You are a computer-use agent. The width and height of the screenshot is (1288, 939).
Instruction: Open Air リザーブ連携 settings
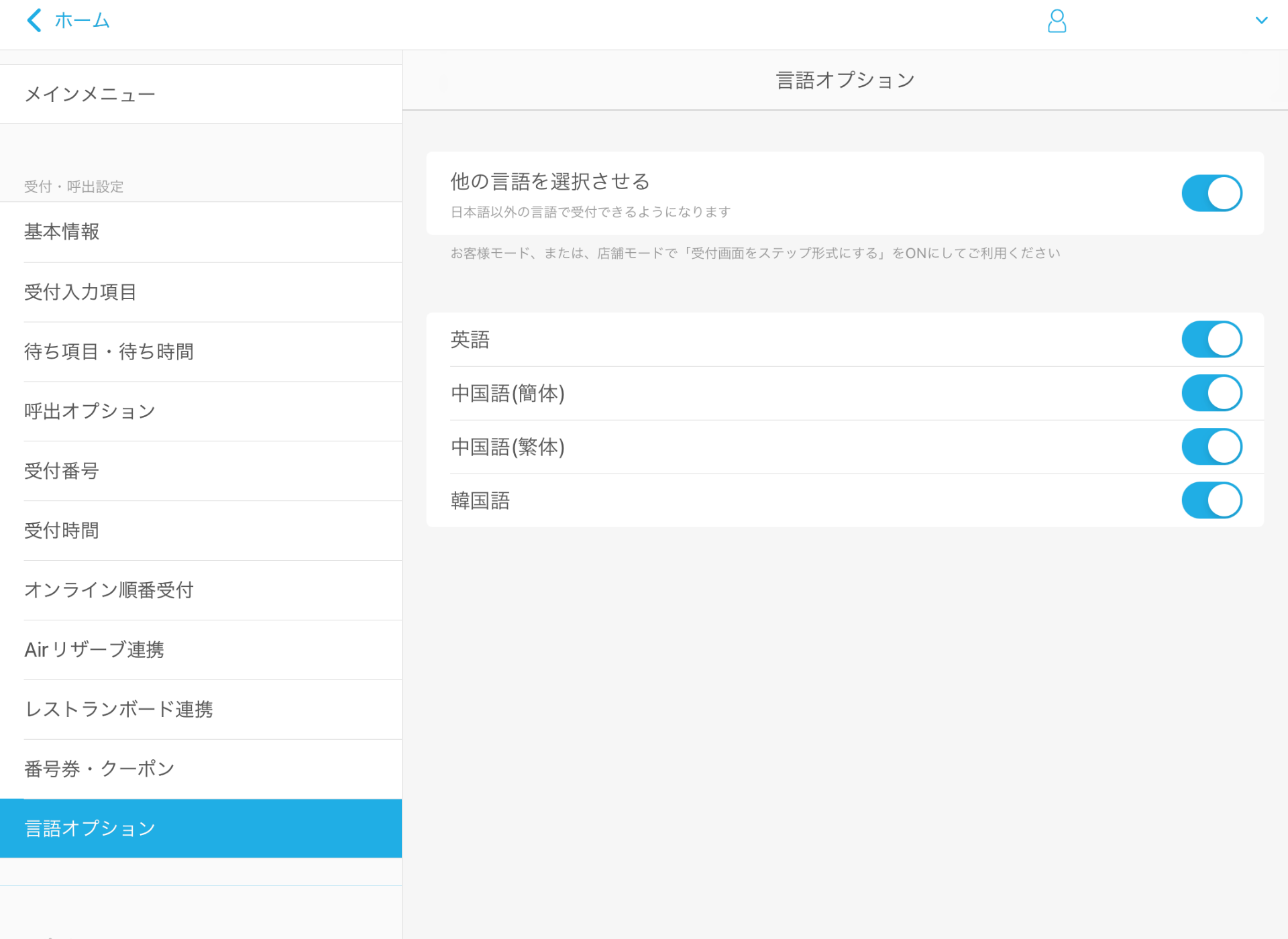94,649
